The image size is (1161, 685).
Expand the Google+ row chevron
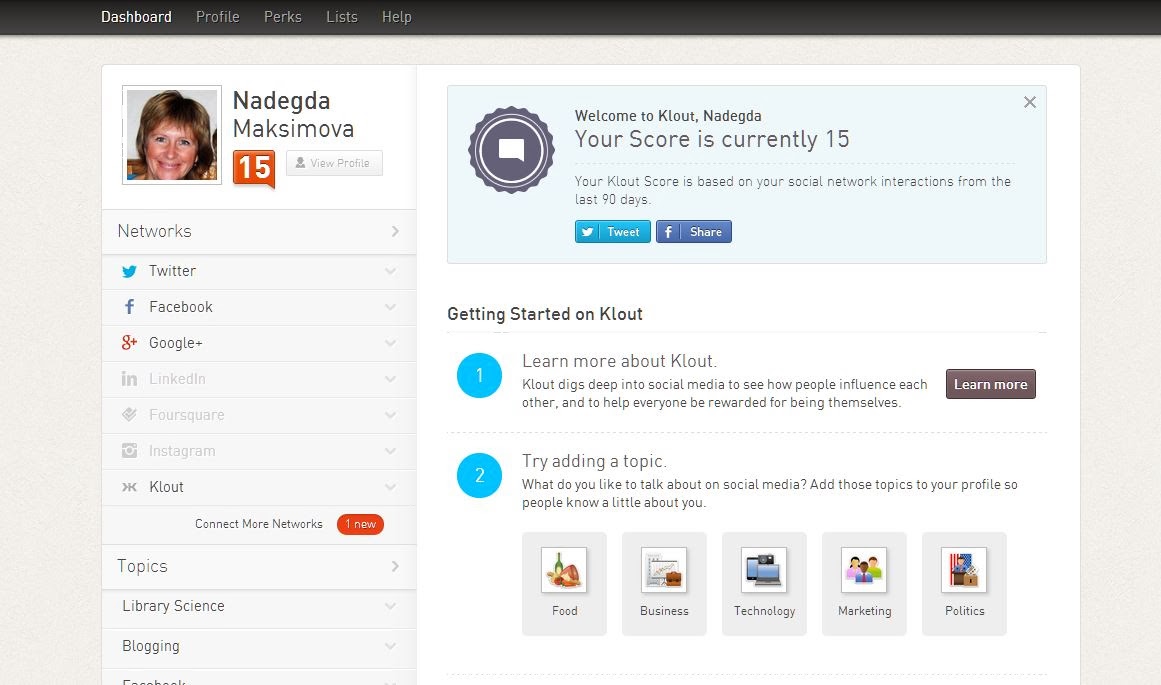pyautogui.click(x=390, y=343)
